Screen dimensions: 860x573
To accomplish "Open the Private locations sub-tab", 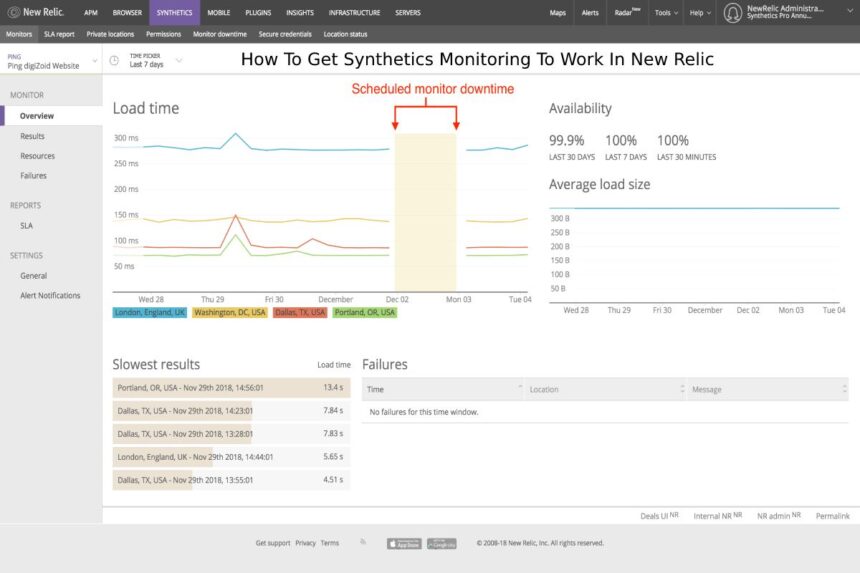I will (x=110, y=34).
